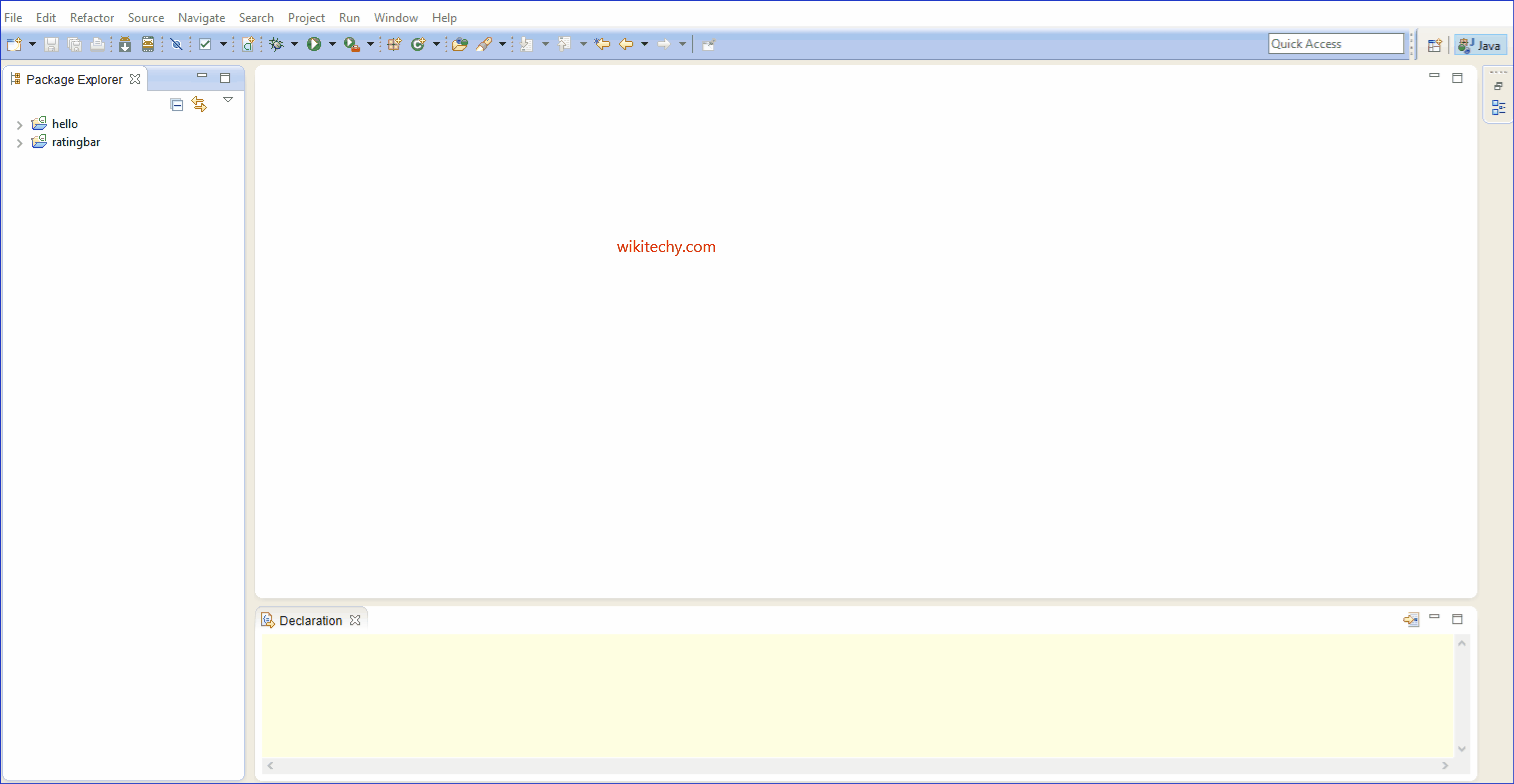The height and width of the screenshot is (784, 1514).
Task: Switch to the Java perspective
Action: [x=1481, y=45]
